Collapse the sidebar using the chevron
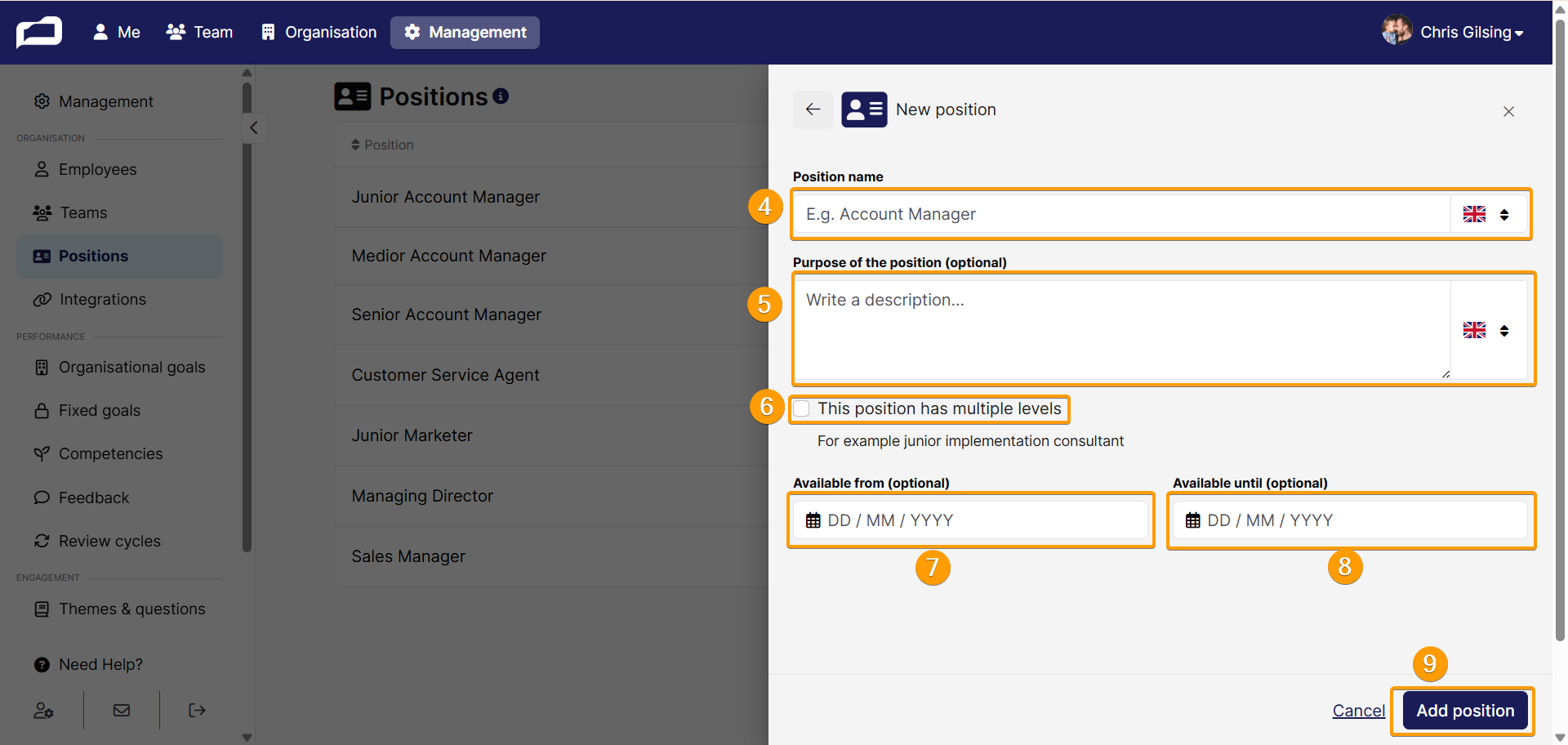1568x745 pixels. pyautogui.click(x=254, y=127)
